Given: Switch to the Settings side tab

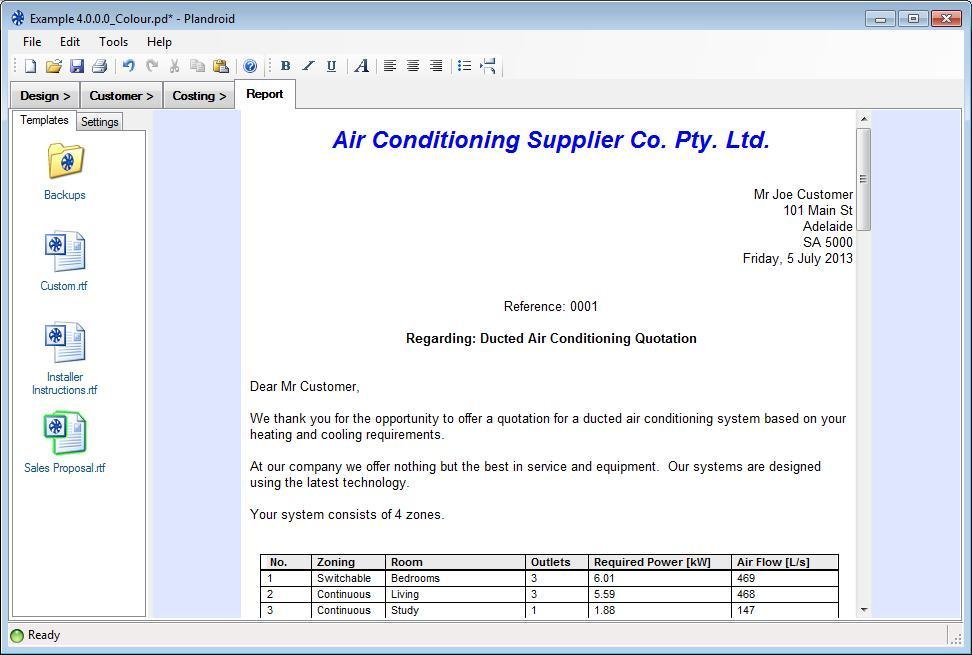Looking at the screenshot, I should tap(99, 121).
